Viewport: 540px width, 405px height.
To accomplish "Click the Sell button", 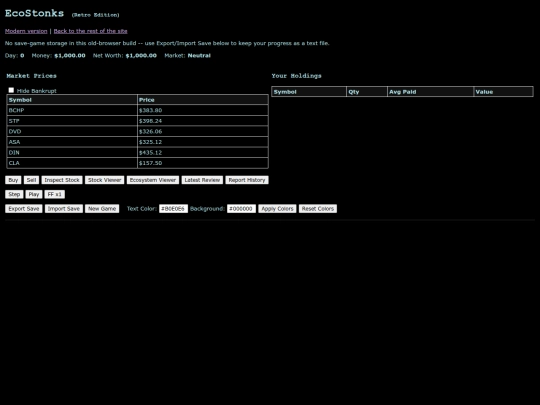I will [x=31, y=180].
